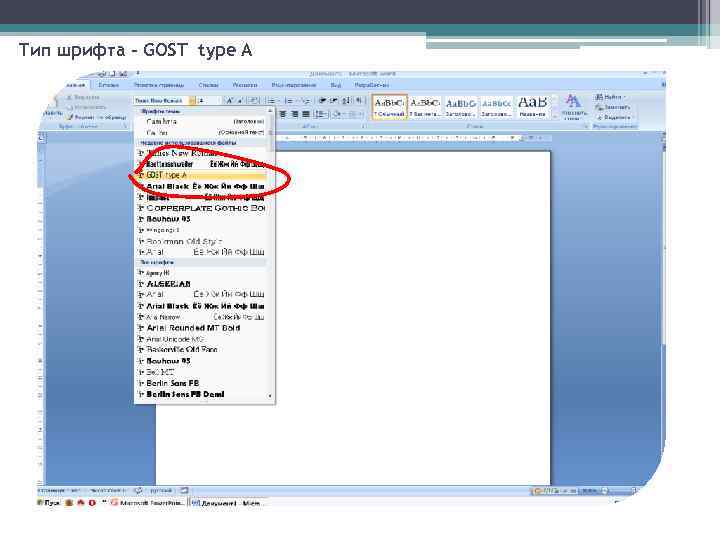Click the font size box
This screenshot has width=720, height=540.
pyautogui.click(x=206, y=101)
